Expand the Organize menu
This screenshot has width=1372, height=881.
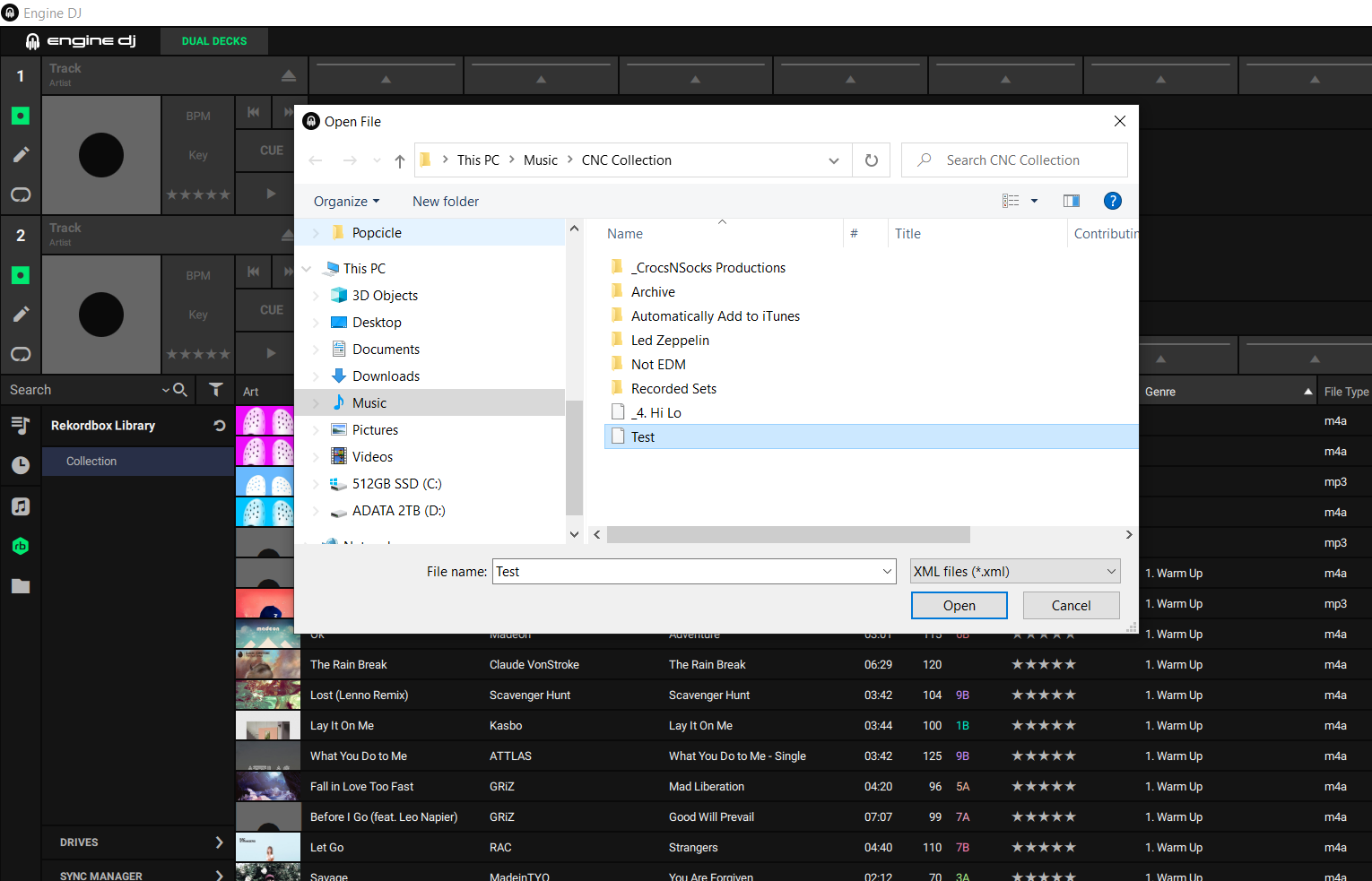(346, 202)
